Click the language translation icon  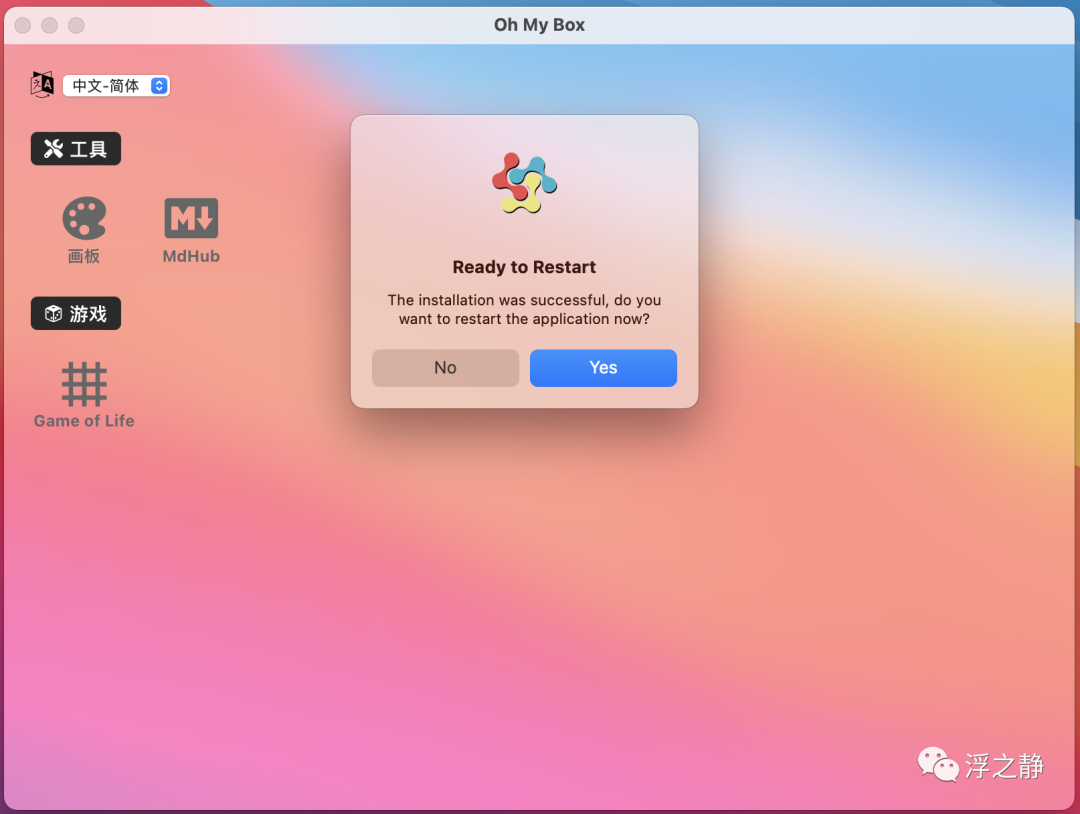pos(42,85)
